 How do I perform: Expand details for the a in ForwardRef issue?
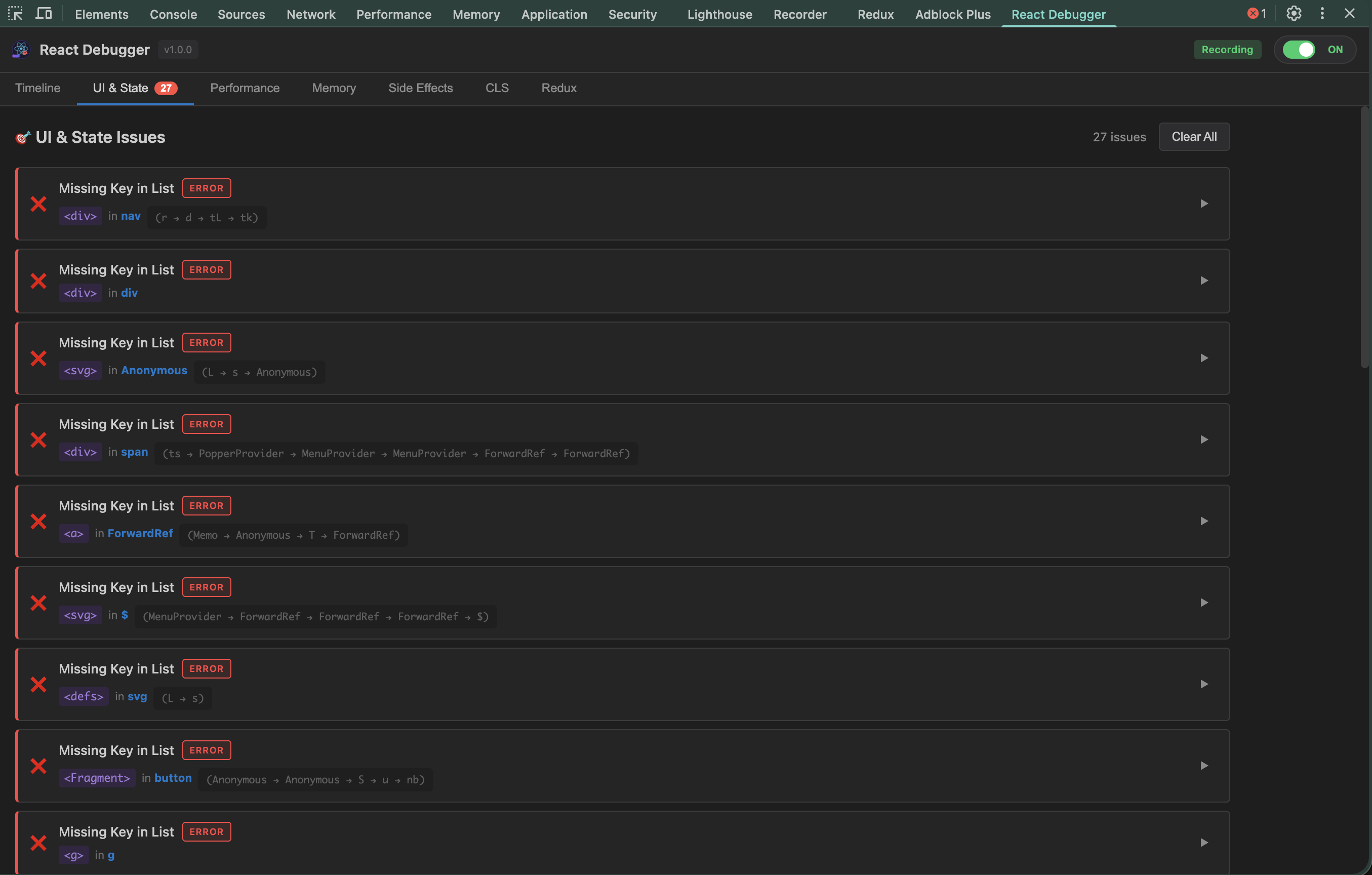pyautogui.click(x=1204, y=521)
